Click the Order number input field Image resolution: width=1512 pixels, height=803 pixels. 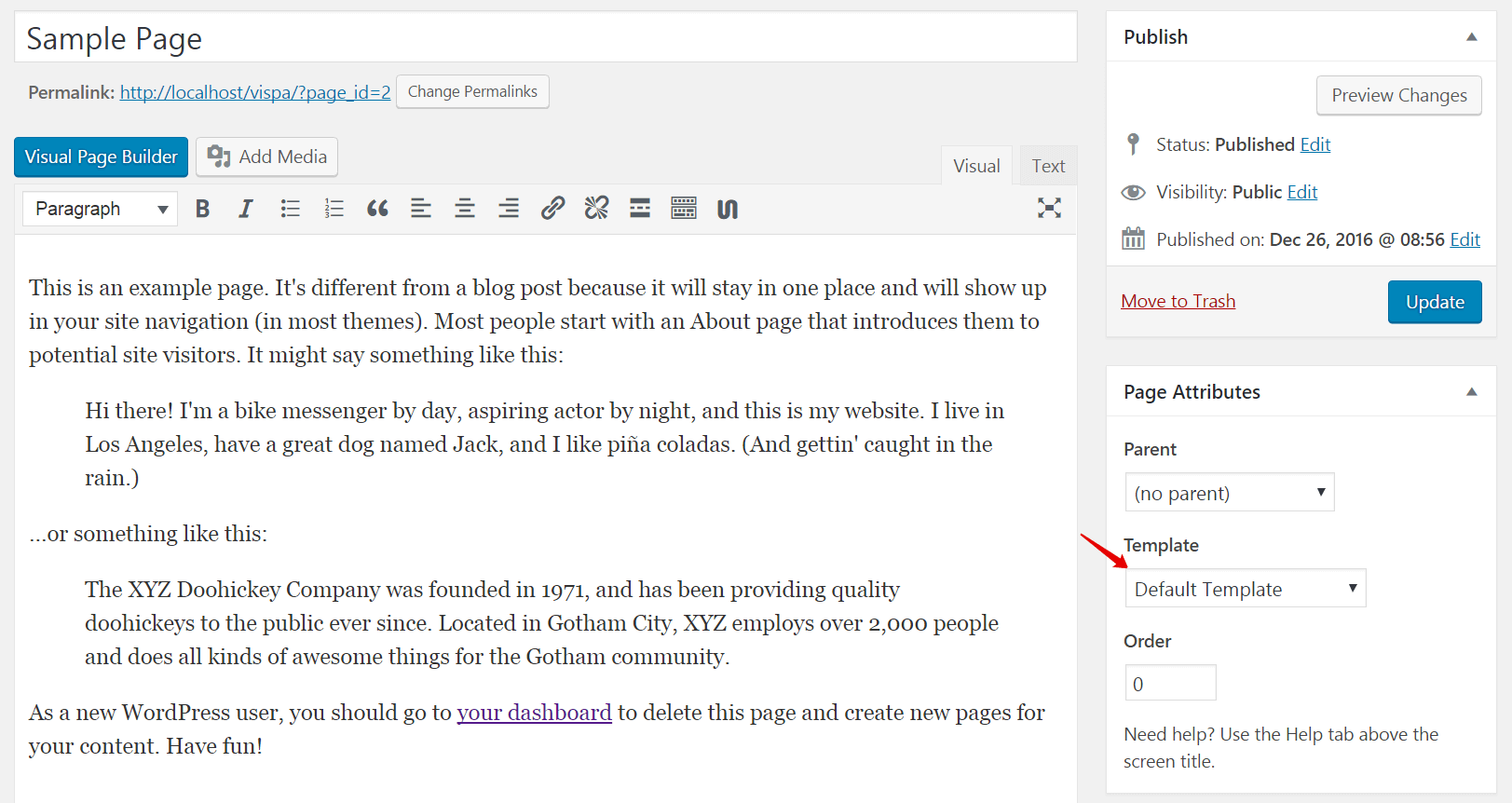tap(1170, 683)
